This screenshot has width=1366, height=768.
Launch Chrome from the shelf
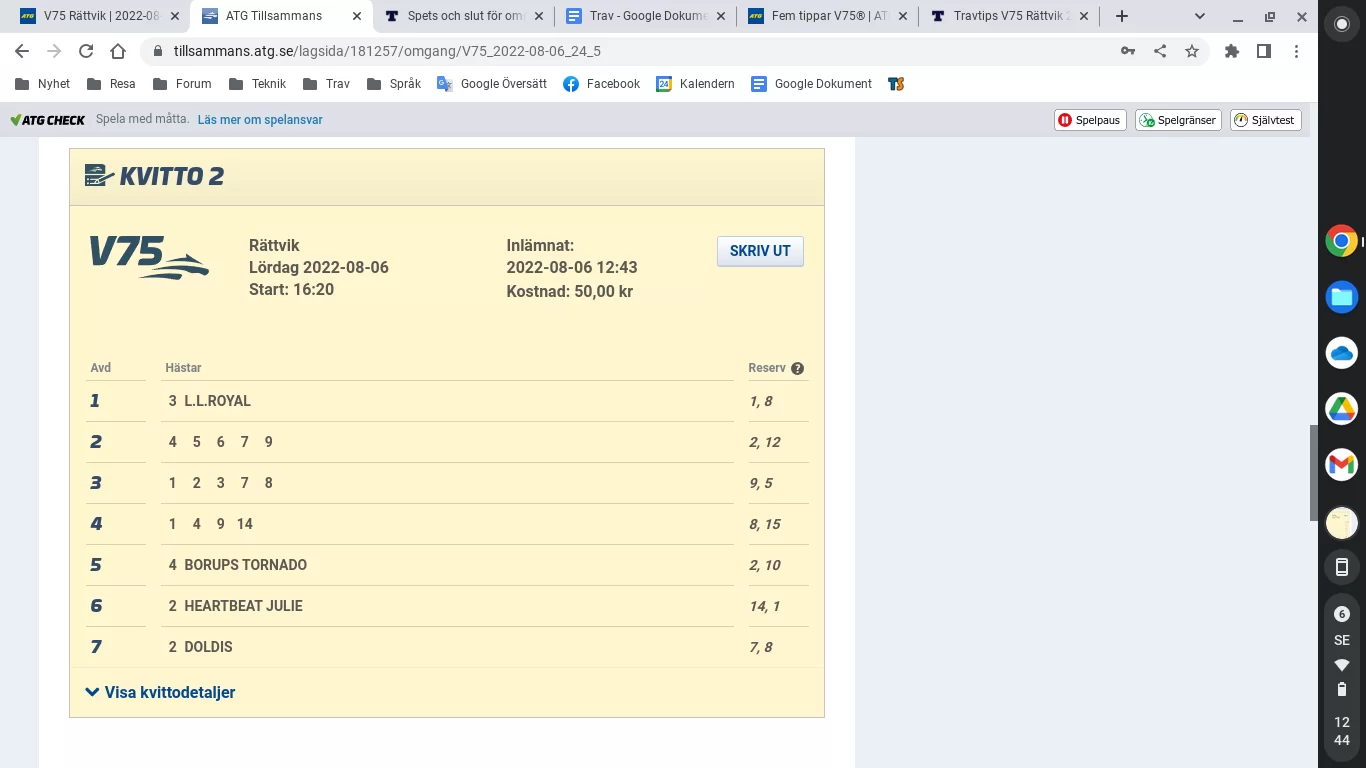[1341, 240]
